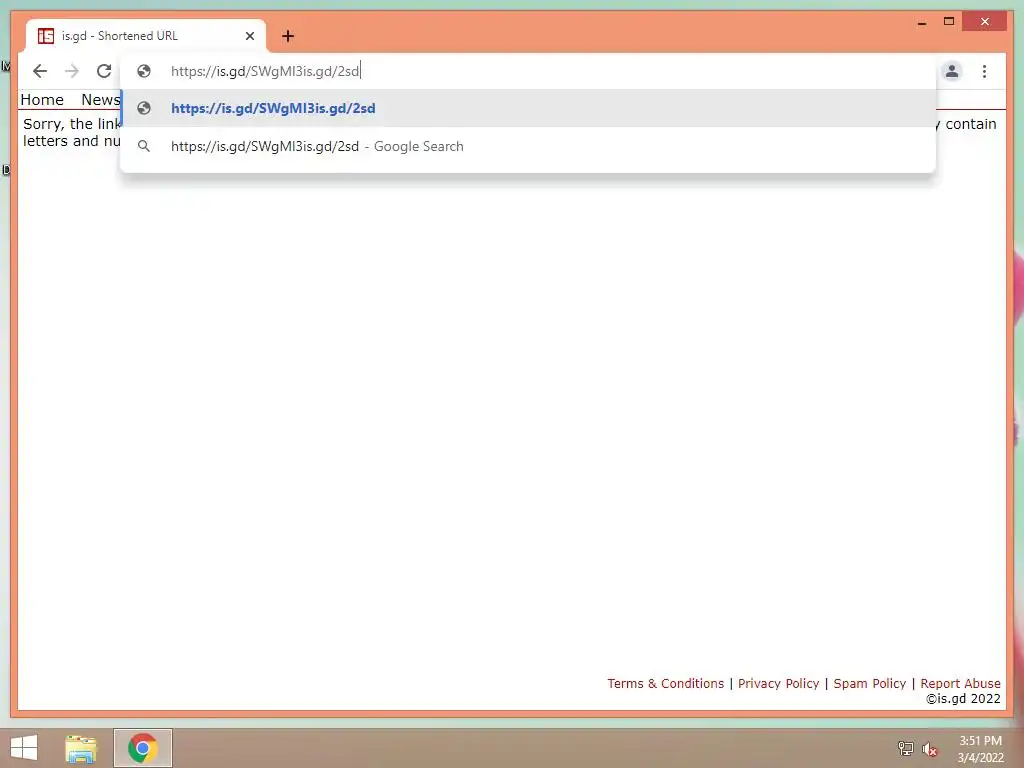This screenshot has height=768, width=1024.
Task: Close the is.gd - Shortened URL tab
Action: click(249, 36)
